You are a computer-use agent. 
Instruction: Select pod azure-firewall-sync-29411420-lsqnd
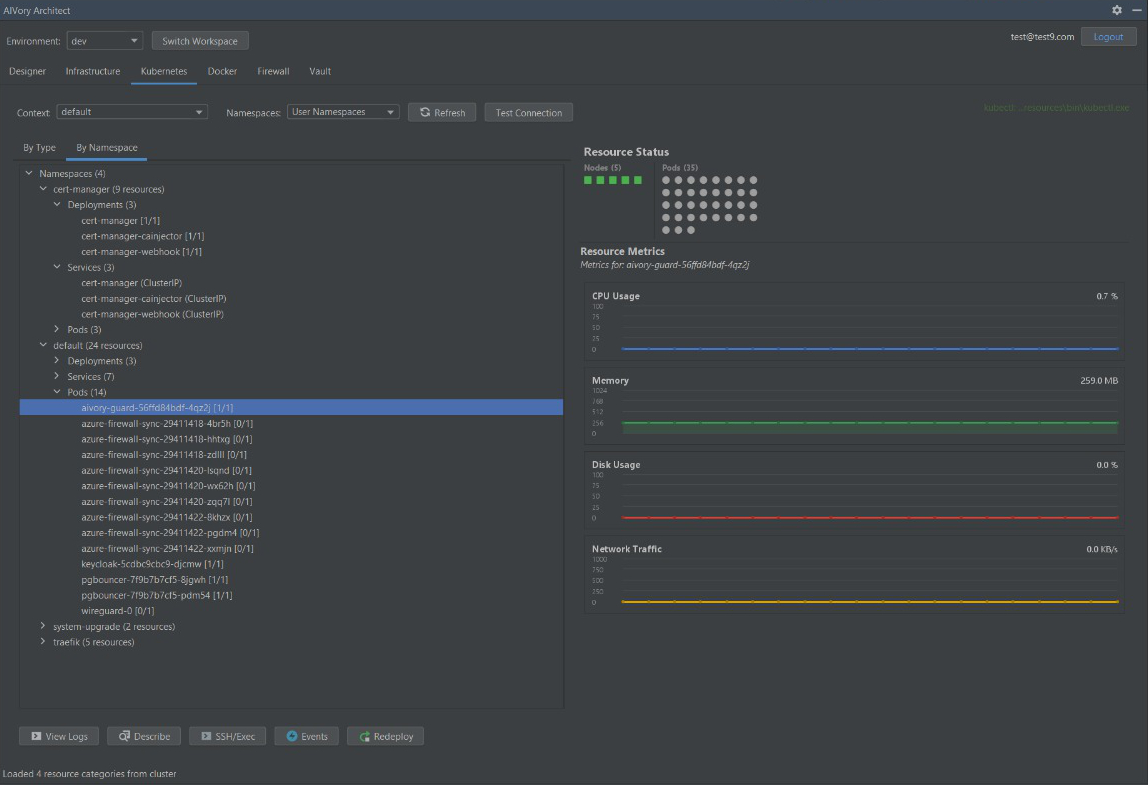click(x=166, y=470)
